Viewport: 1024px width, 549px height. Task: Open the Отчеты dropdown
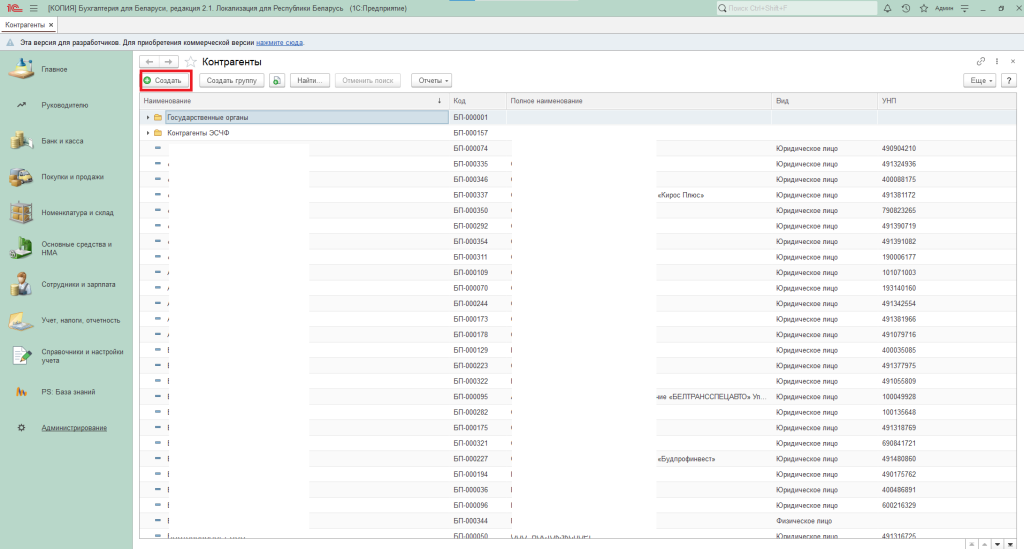431,80
